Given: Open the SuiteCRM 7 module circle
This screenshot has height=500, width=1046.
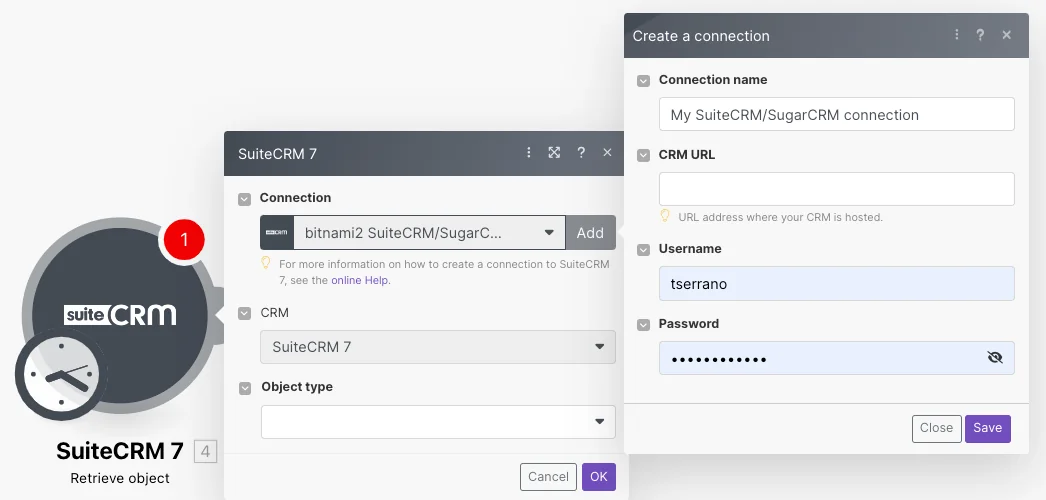Looking at the screenshot, I should [x=120, y=315].
